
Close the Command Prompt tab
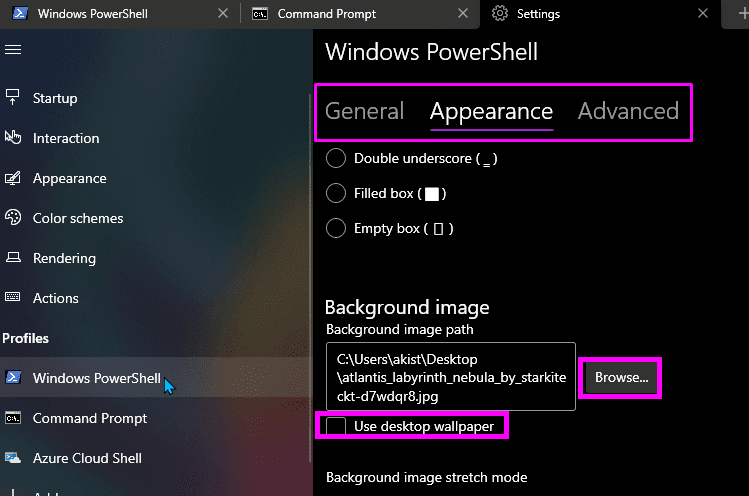pos(463,13)
